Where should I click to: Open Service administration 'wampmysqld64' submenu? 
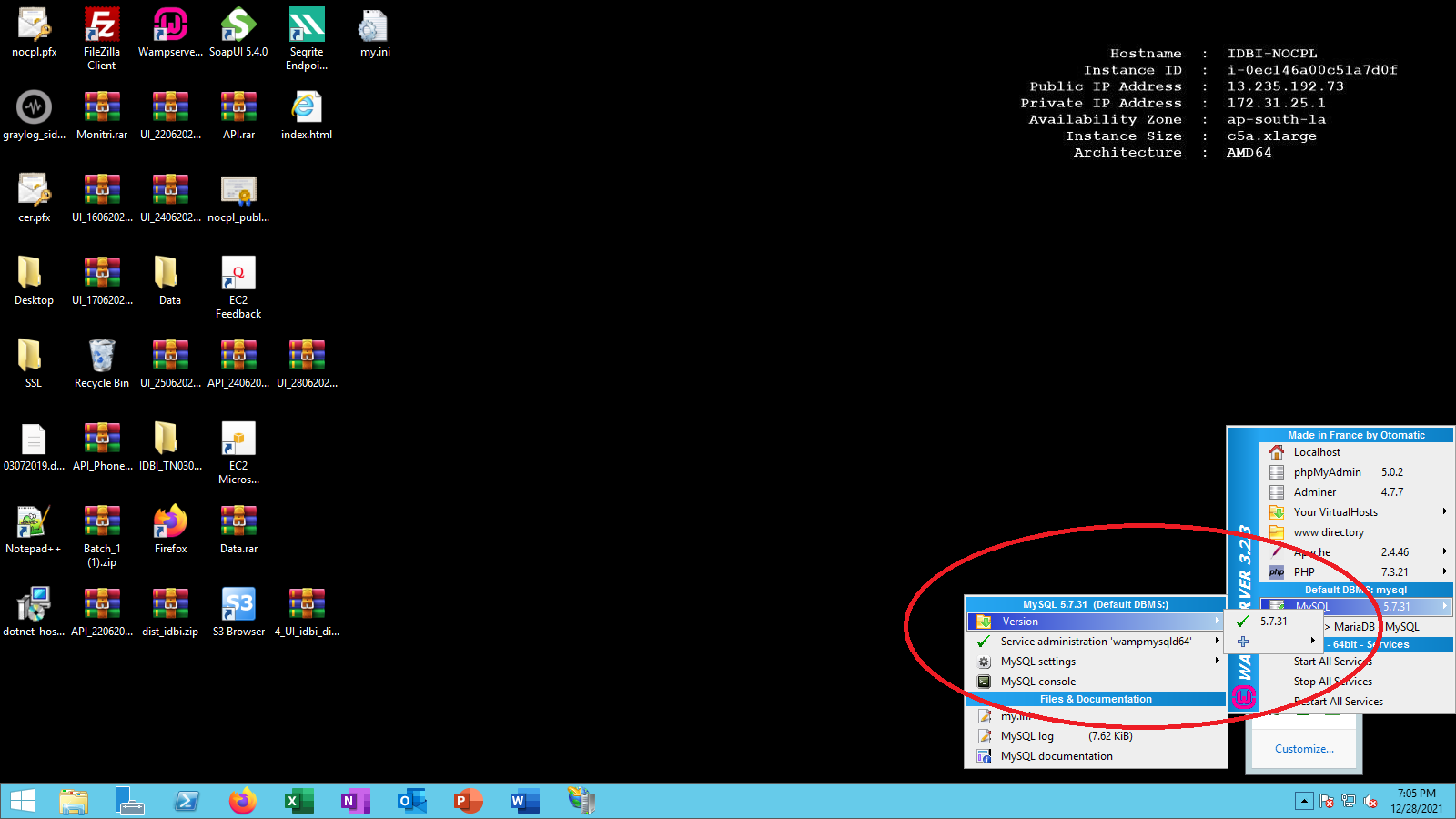(x=1096, y=642)
